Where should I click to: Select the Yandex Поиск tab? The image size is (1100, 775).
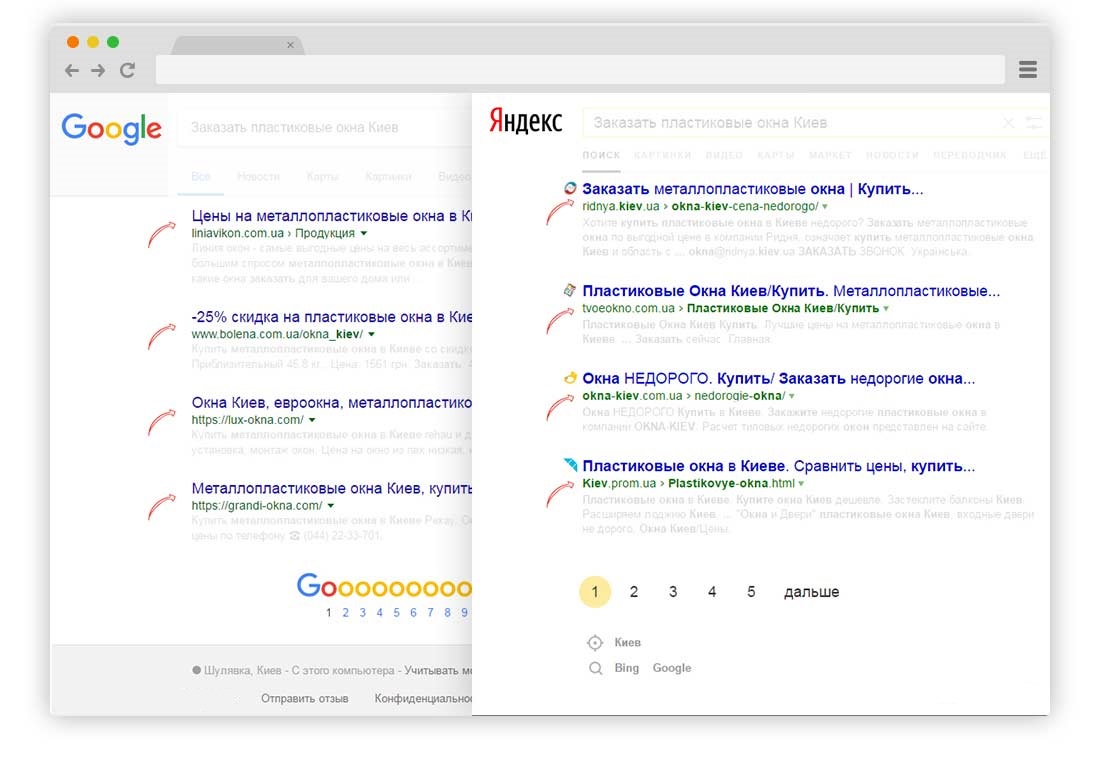pos(601,155)
